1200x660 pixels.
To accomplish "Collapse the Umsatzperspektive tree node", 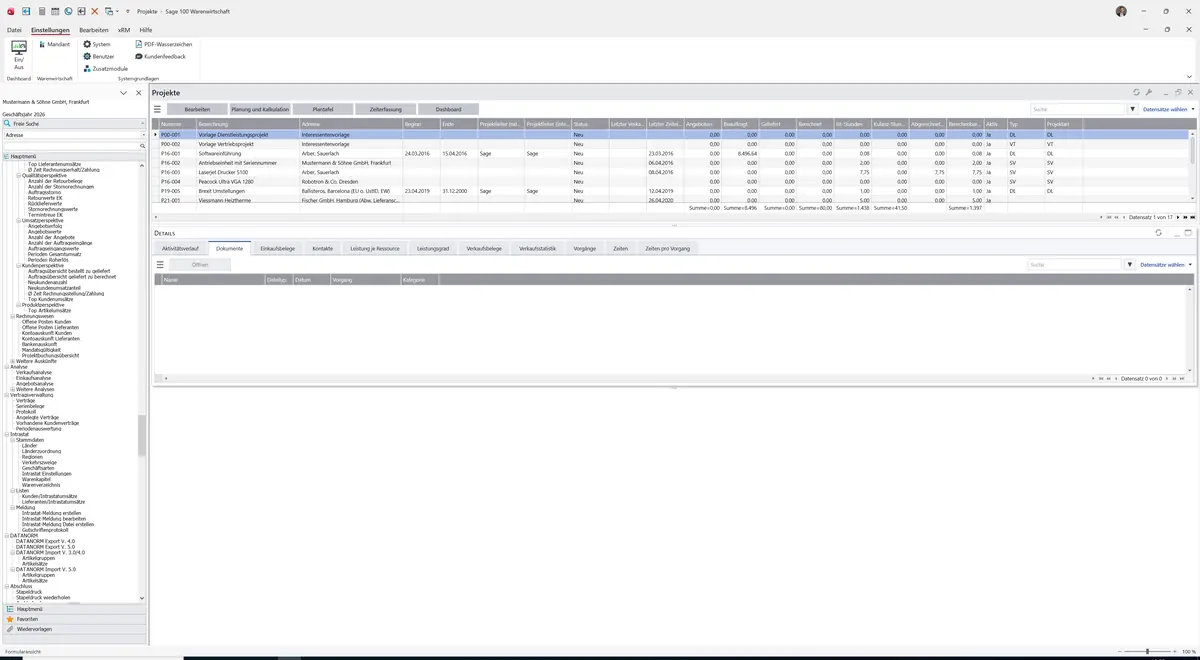I will pyautogui.click(x=18, y=220).
